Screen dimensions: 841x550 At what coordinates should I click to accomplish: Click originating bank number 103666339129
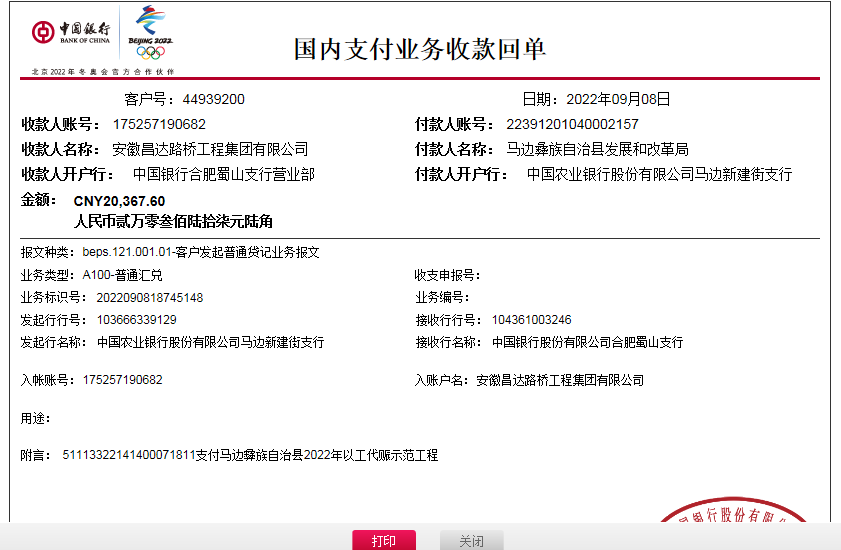[x=137, y=319]
